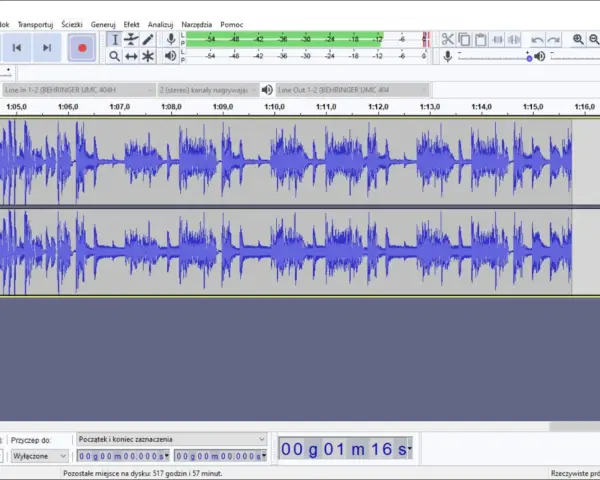Click the 1:15,0 mark on the timeline ruler
The image size is (600, 480).
point(533,107)
